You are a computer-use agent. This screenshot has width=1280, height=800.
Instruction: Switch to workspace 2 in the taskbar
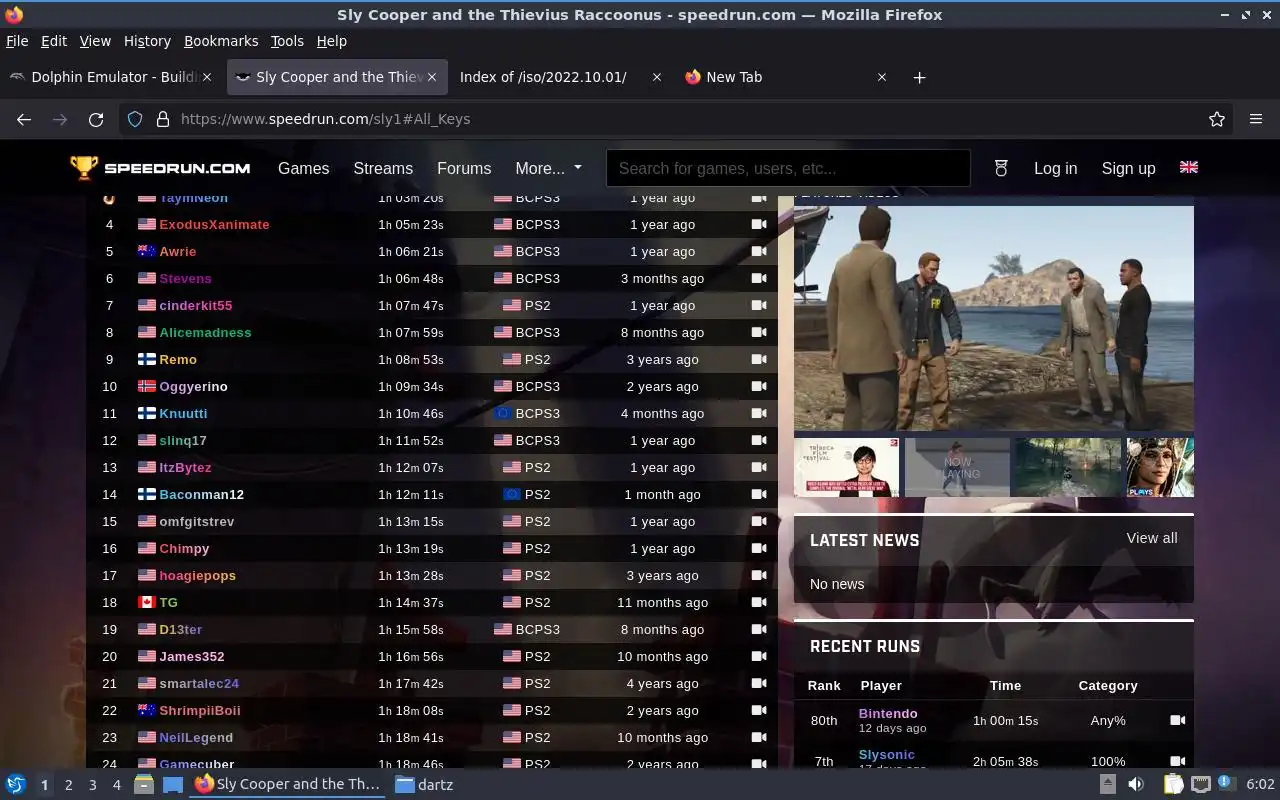tap(68, 785)
